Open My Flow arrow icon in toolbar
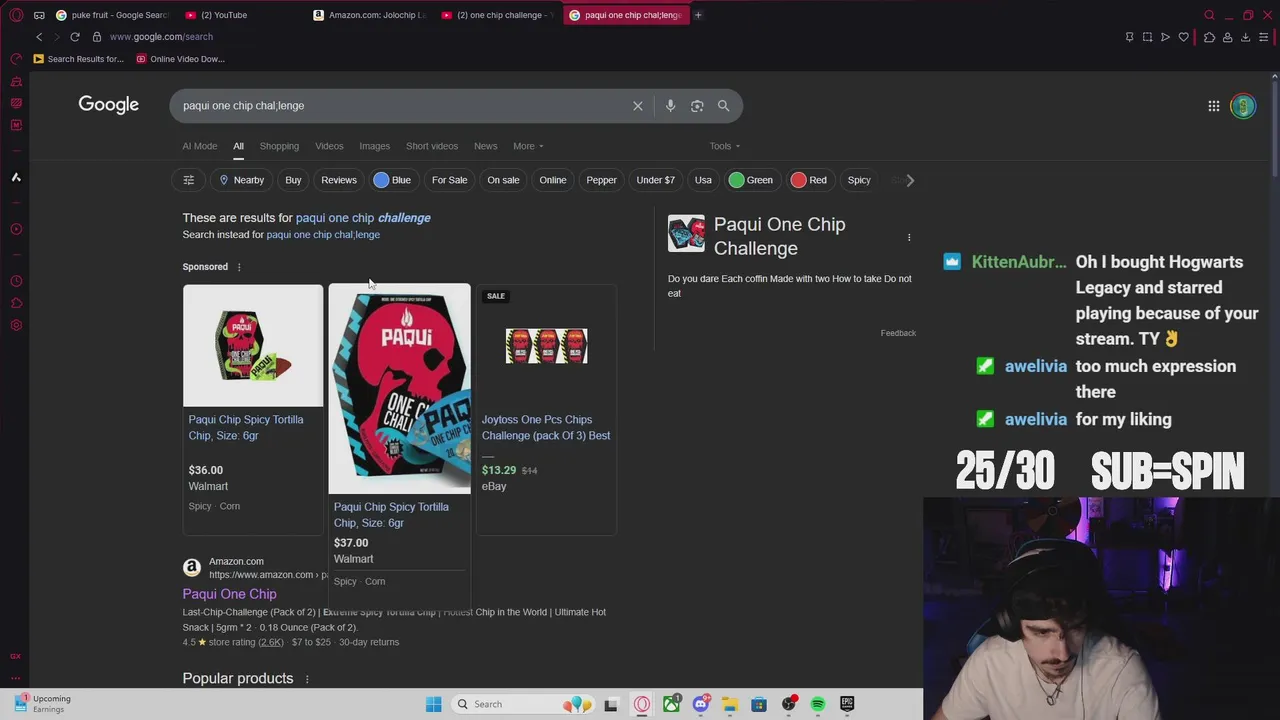 pos(1165,37)
